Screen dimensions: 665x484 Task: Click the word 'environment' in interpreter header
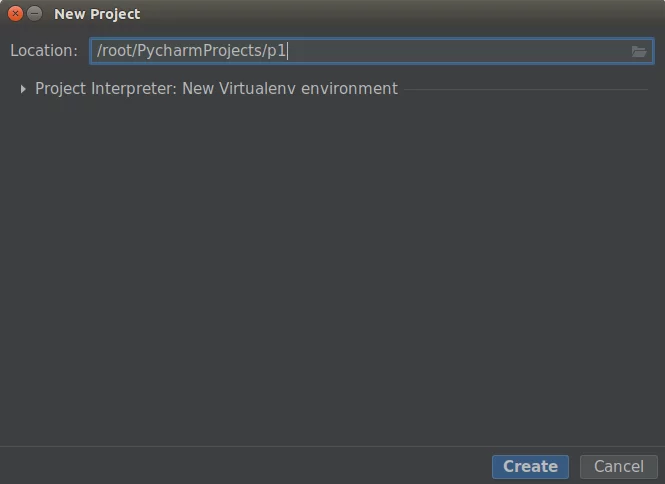coord(349,89)
